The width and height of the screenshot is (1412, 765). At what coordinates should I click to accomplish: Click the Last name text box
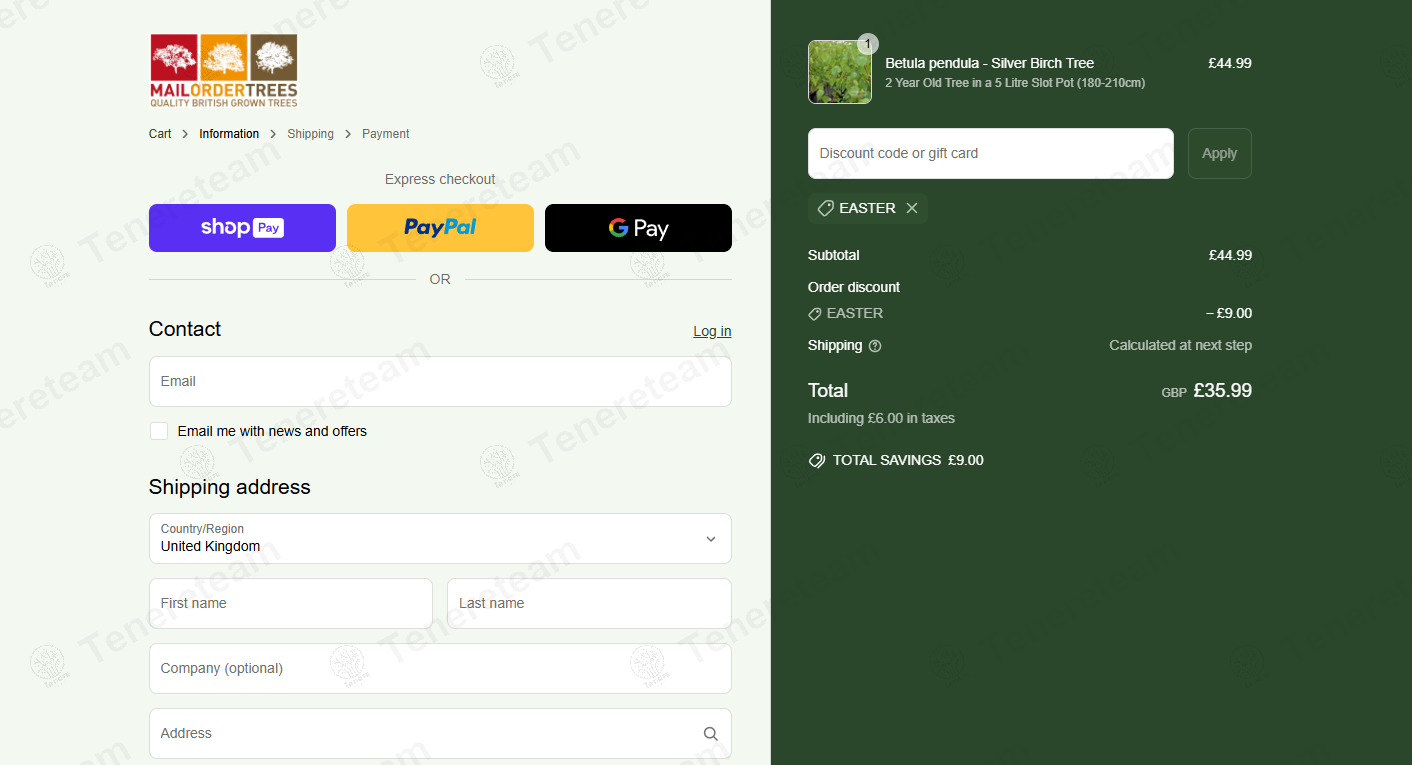[588, 604]
